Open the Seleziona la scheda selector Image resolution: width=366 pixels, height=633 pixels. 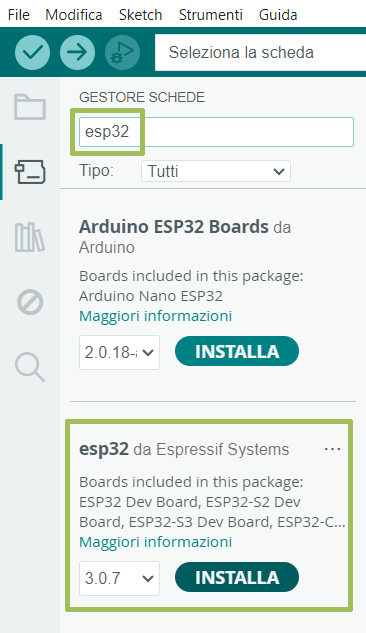click(260, 52)
